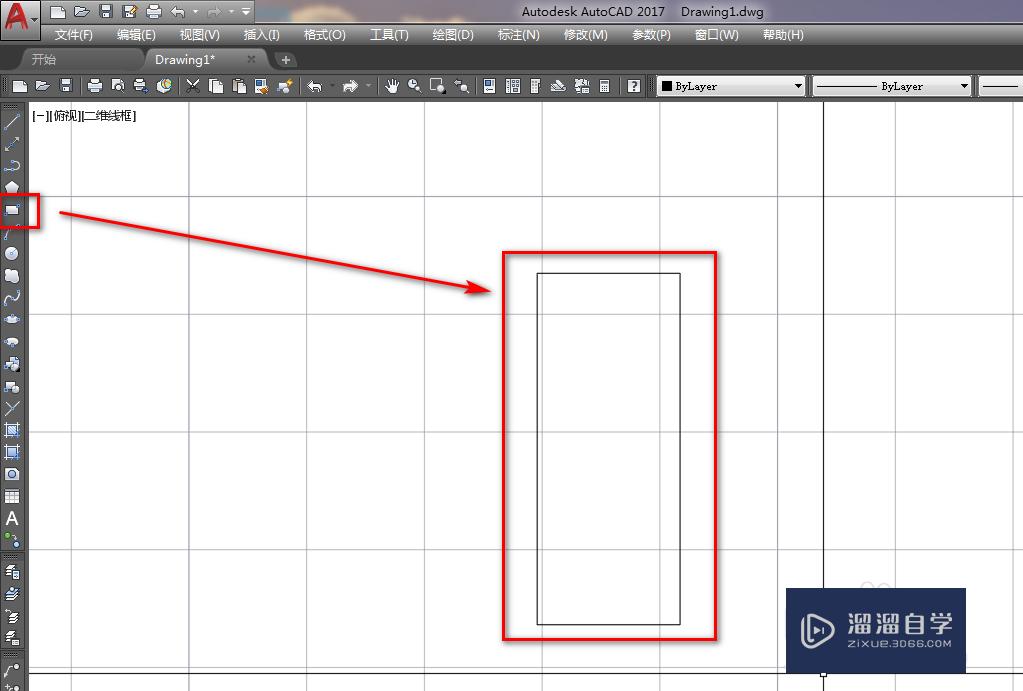
Task: Select the Polygon tool
Action: pyautogui.click(x=13, y=186)
